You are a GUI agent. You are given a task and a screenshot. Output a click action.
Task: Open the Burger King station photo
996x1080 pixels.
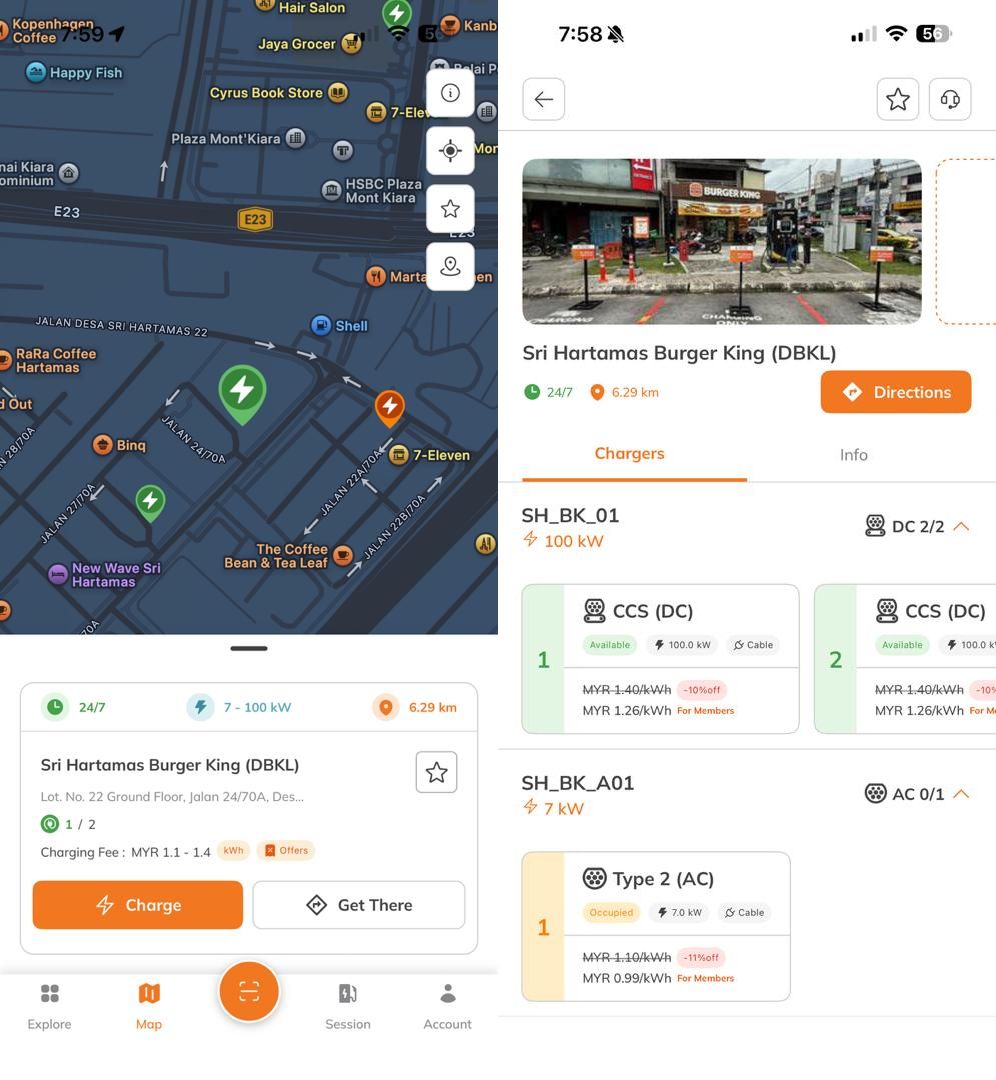pyautogui.click(x=721, y=241)
